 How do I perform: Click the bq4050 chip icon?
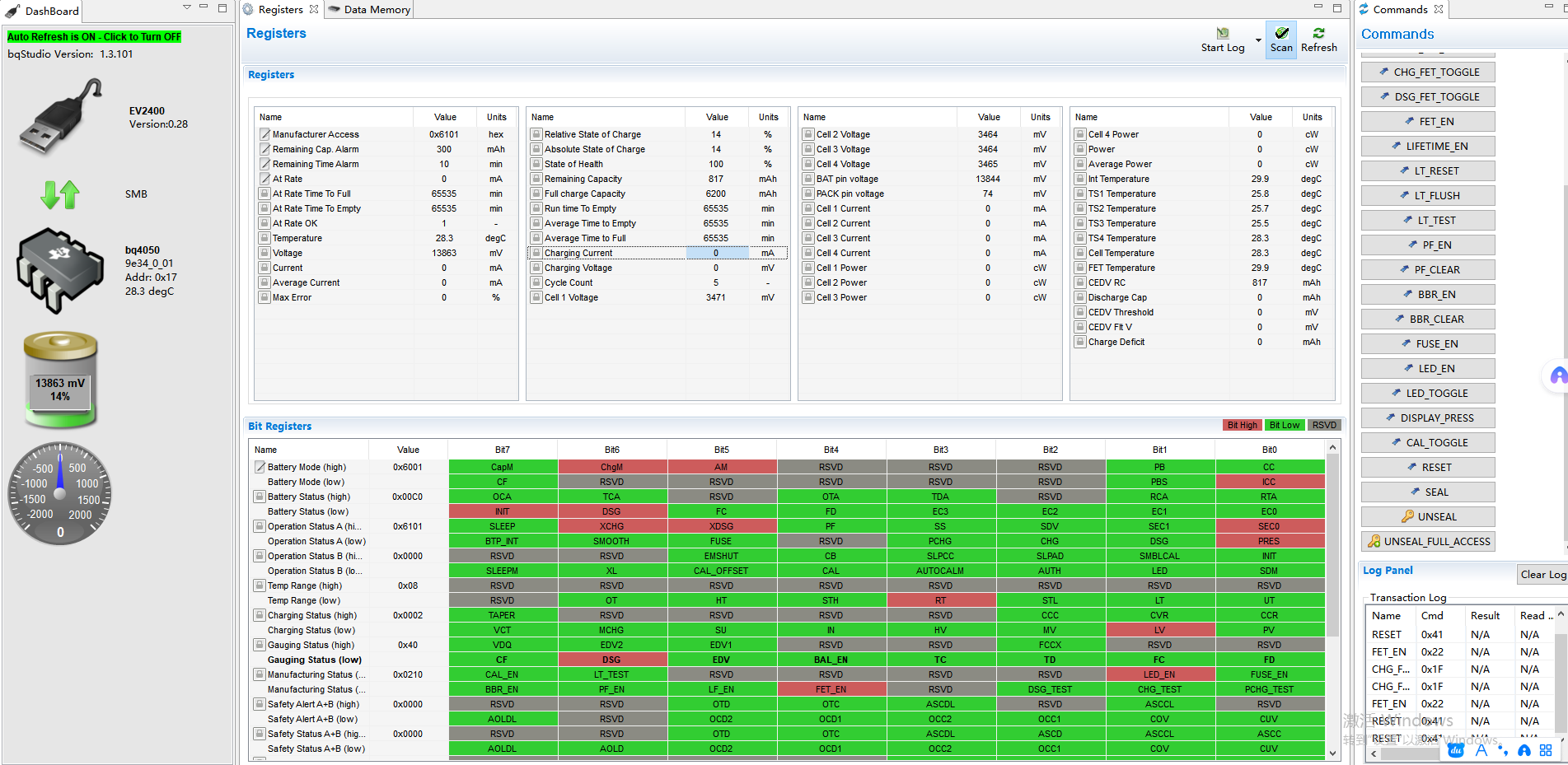60,271
